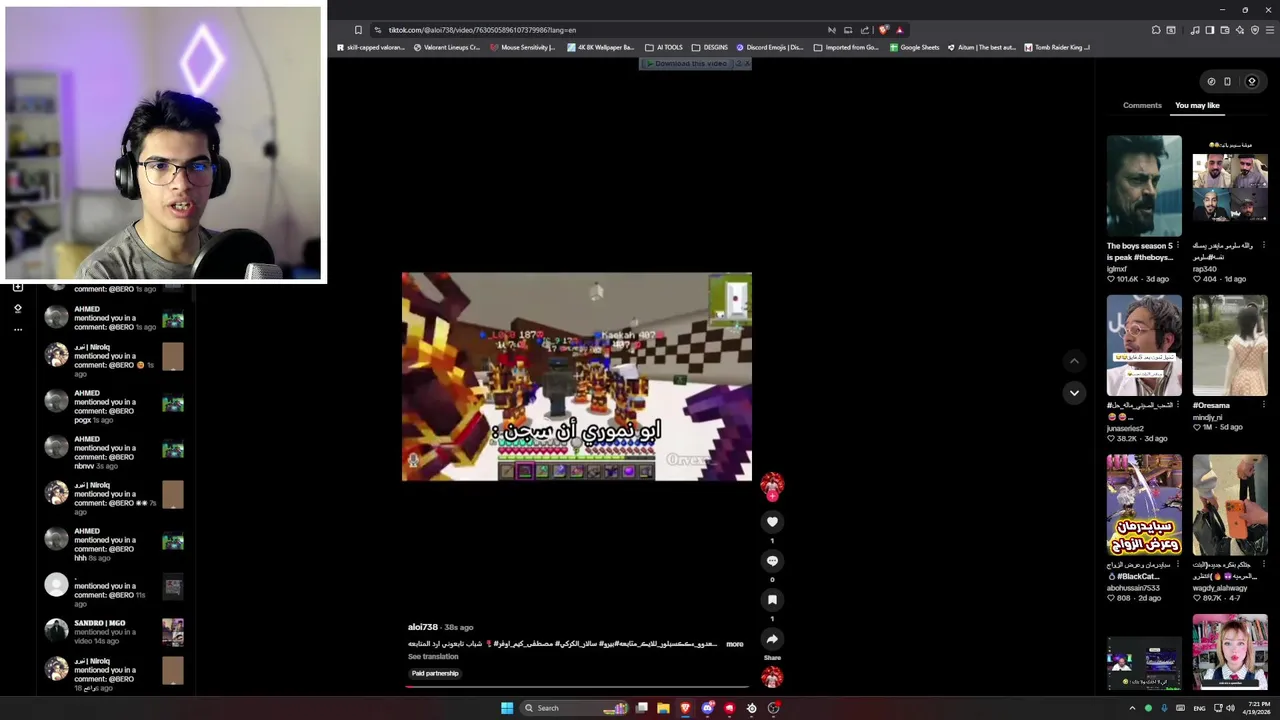
Task: Toggle the browser sidebar panel icon
Action: coord(1209,30)
